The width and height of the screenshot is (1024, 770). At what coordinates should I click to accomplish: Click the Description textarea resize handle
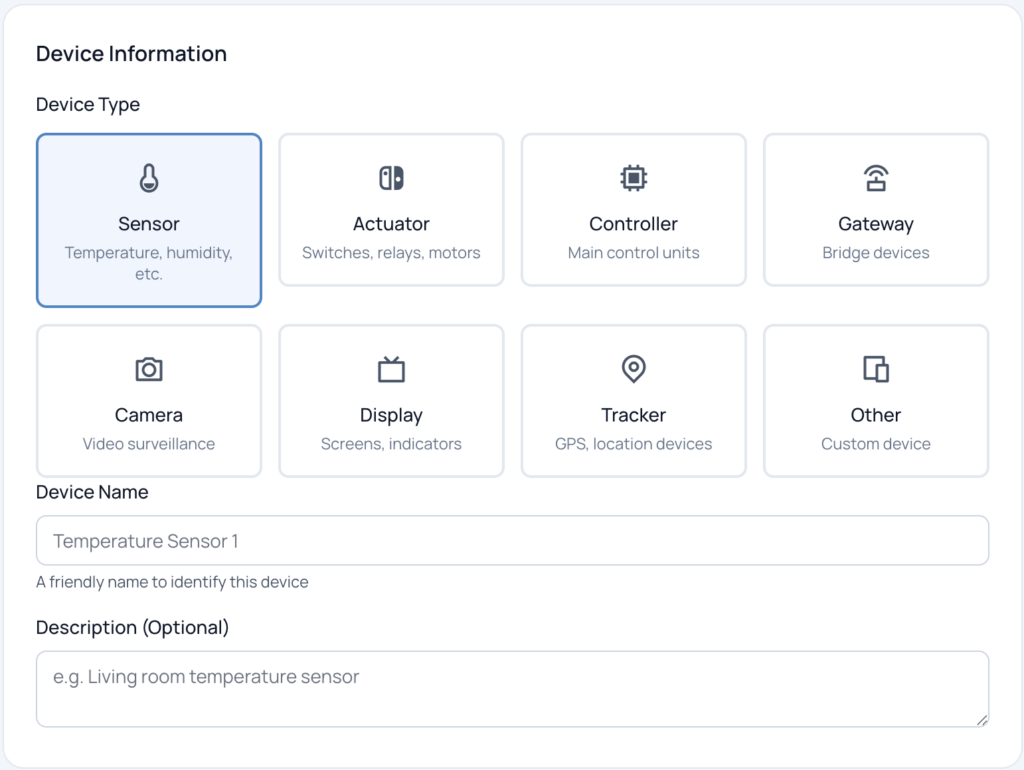[x=982, y=720]
